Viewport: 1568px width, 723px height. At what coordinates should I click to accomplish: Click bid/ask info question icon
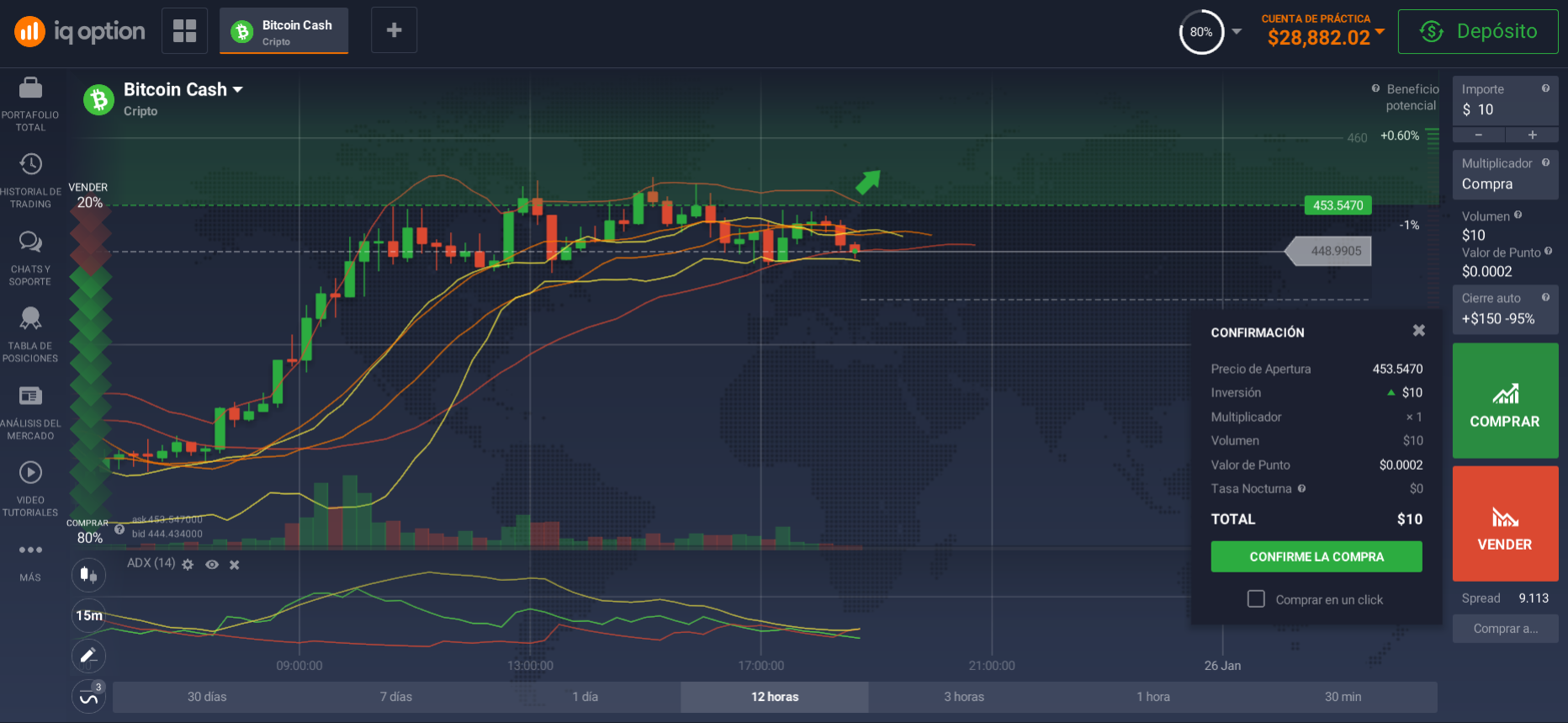tap(119, 529)
